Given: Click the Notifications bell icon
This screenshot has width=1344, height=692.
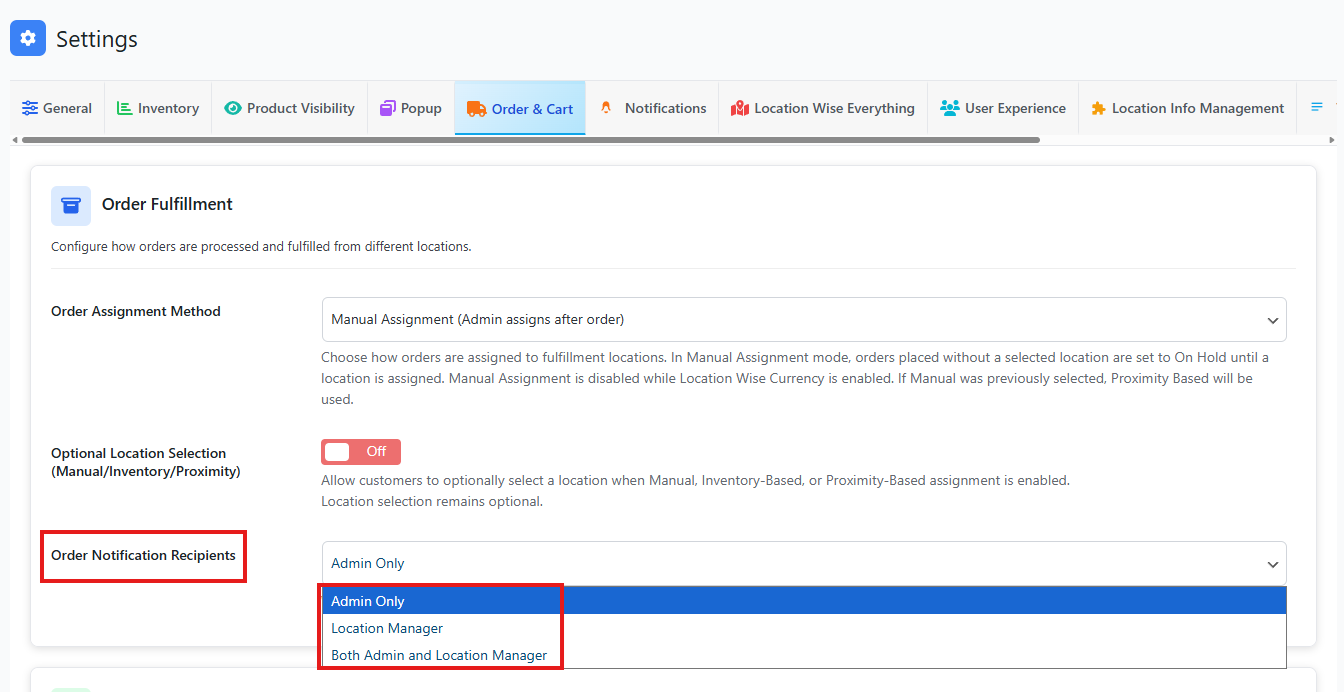Looking at the screenshot, I should point(606,108).
